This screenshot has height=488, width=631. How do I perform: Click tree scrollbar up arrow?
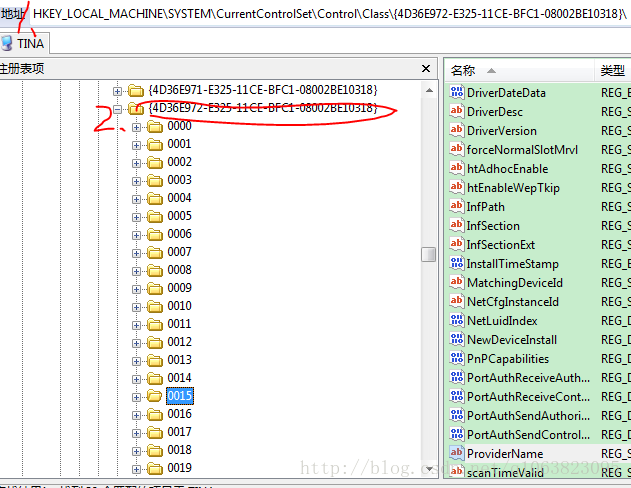click(x=429, y=90)
